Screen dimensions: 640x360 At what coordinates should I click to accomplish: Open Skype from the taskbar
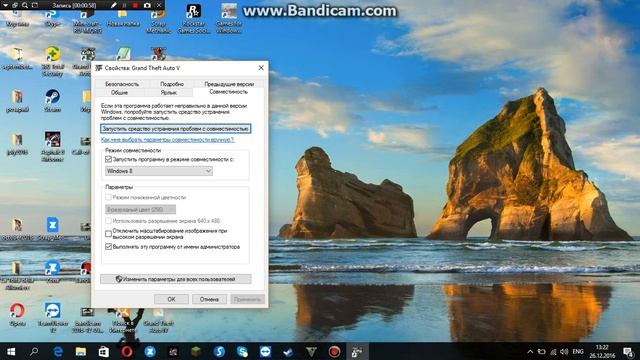click(242, 351)
